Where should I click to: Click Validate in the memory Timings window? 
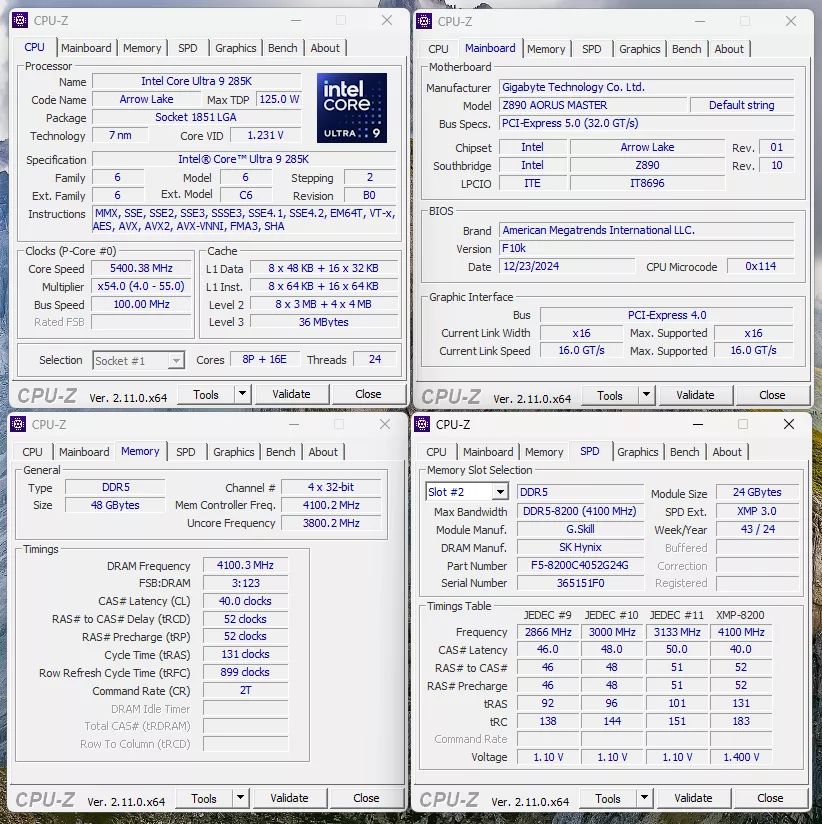(289, 798)
